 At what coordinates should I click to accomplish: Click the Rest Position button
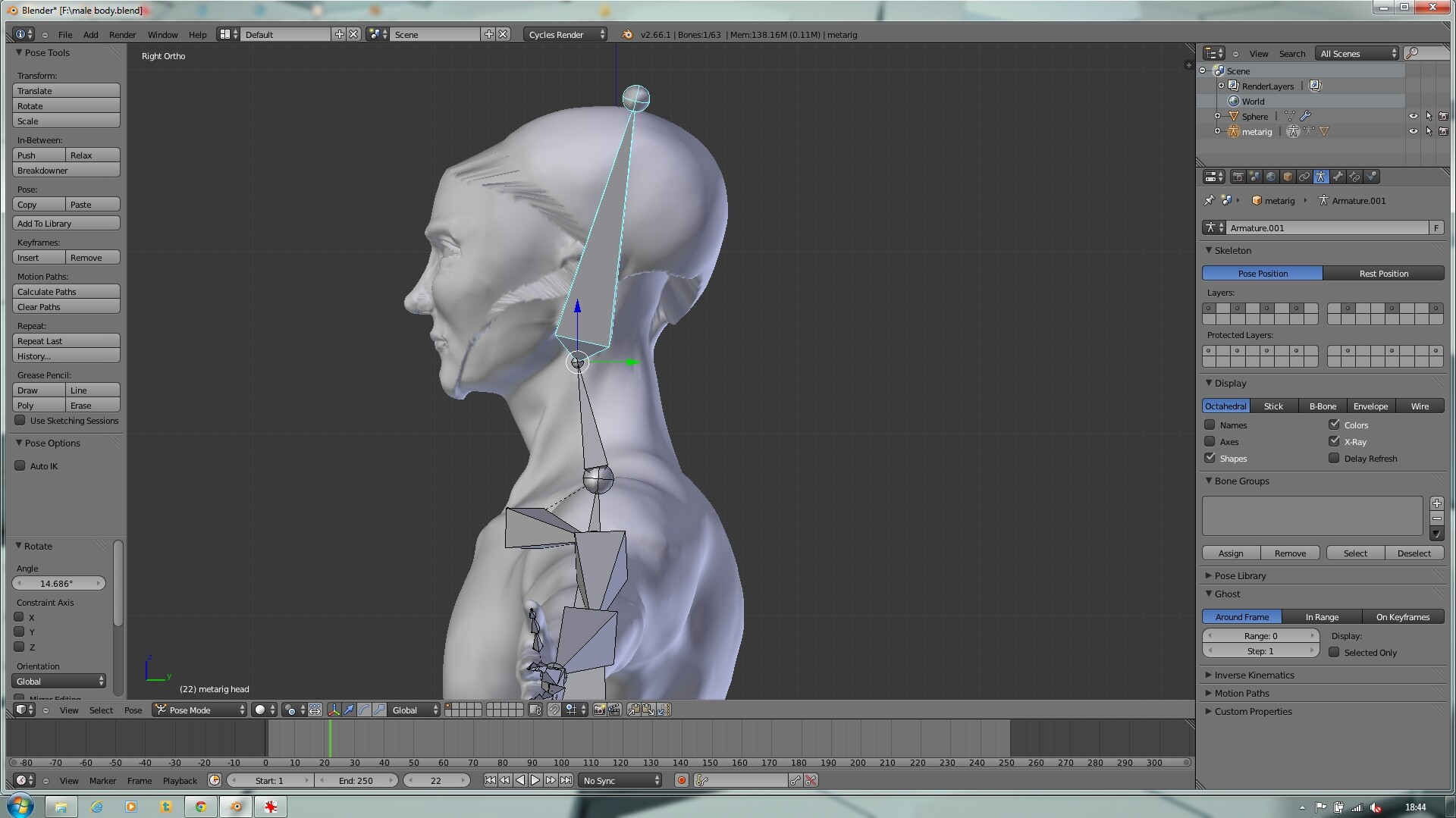[1383, 274]
